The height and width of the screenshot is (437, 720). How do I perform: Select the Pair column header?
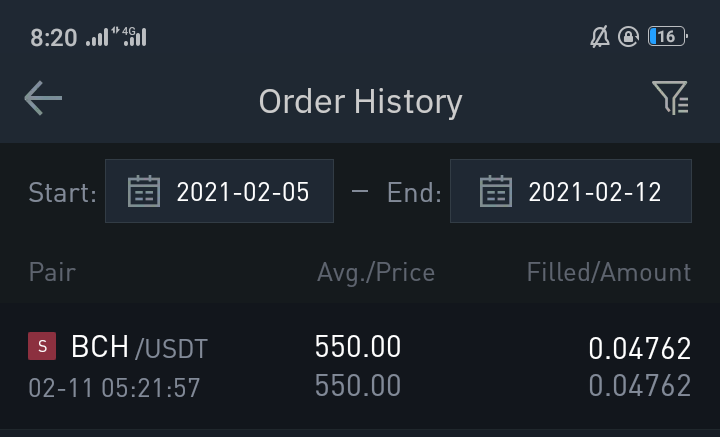[x=52, y=272]
